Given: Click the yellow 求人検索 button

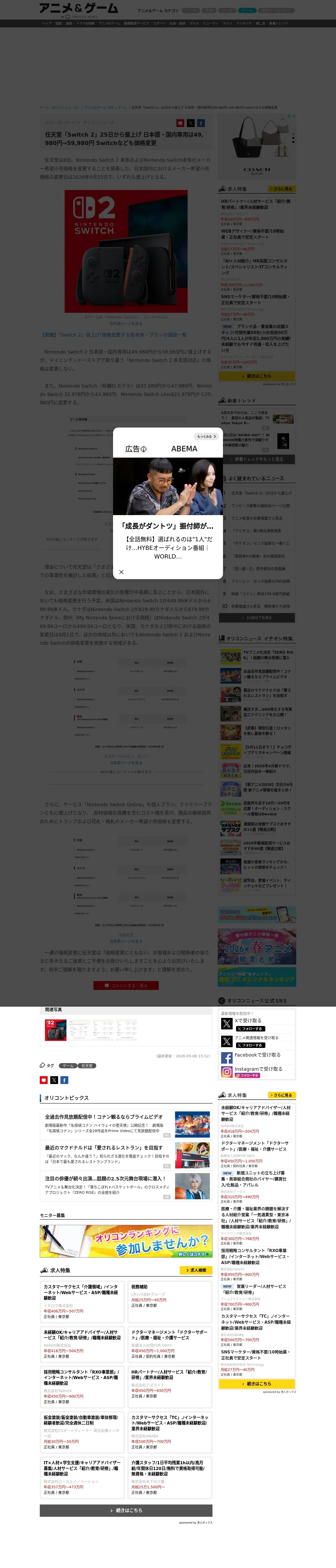Looking at the screenshot, I should [x=196, y=1270].
